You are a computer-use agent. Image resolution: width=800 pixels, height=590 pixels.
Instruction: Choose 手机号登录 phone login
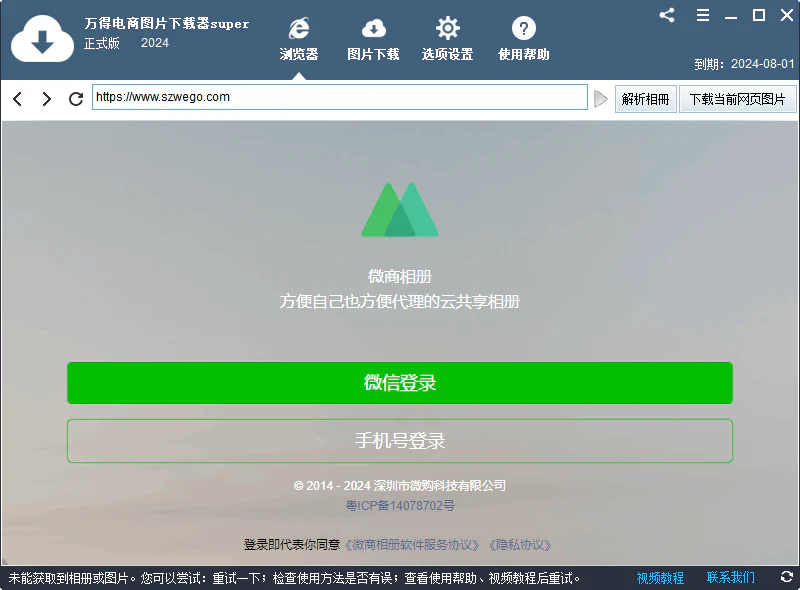[400, 441]
